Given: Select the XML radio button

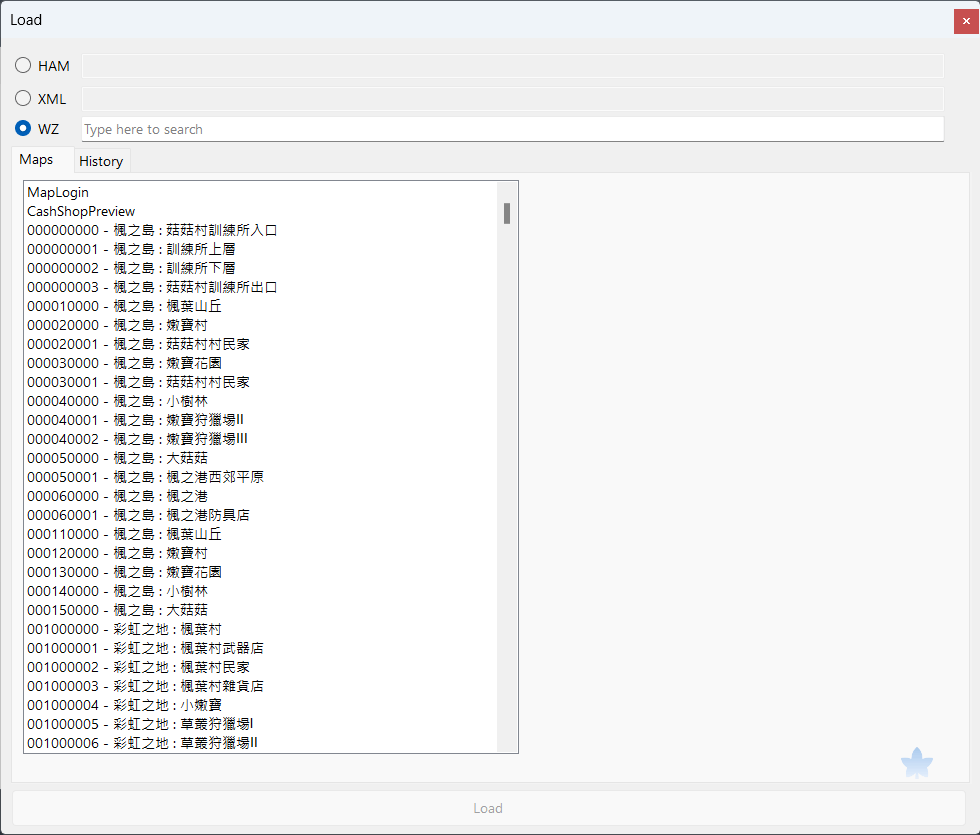Looking at the screenshot, I should [x=23, y=98].
